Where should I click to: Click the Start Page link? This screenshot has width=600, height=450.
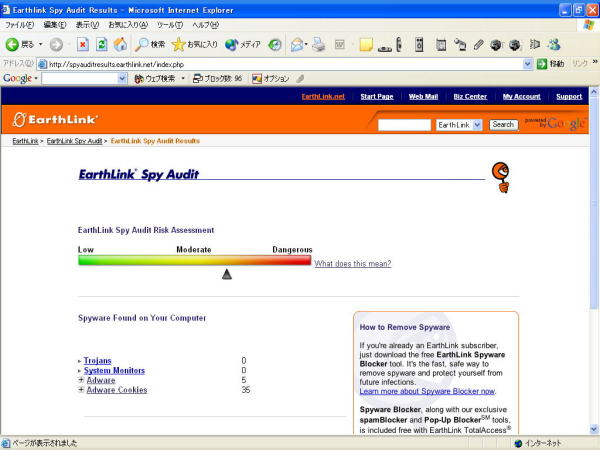[377, 96]
